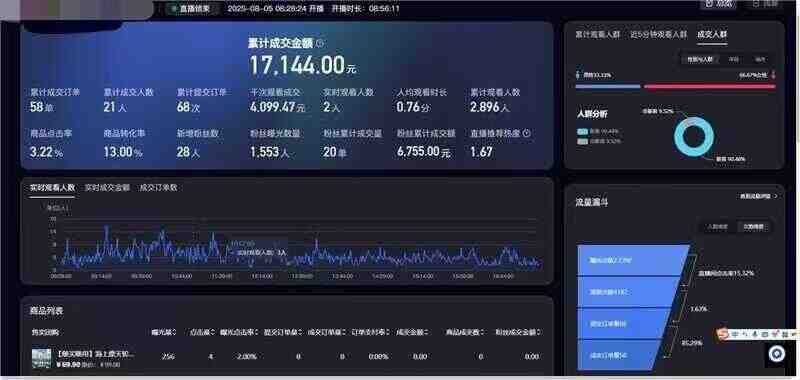Screen dimensions: 800x380
Task: Click the product thumbnail in 商品列表
Action: tap(41, 358)
